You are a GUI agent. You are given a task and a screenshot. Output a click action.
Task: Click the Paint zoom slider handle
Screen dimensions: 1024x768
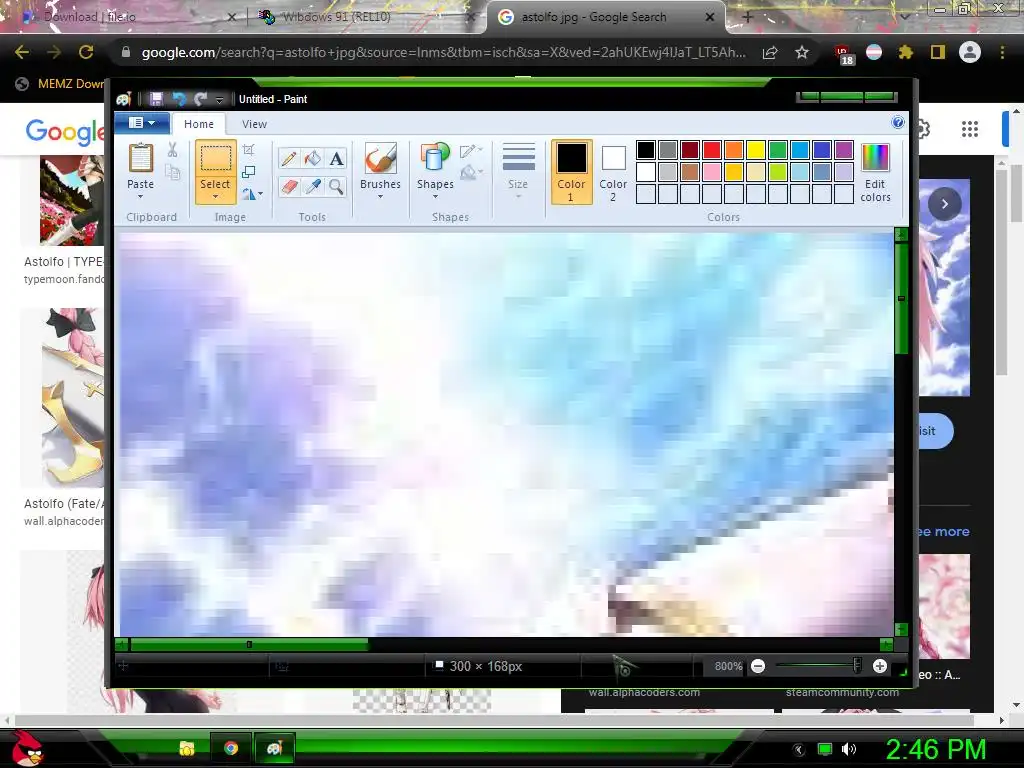857,666
